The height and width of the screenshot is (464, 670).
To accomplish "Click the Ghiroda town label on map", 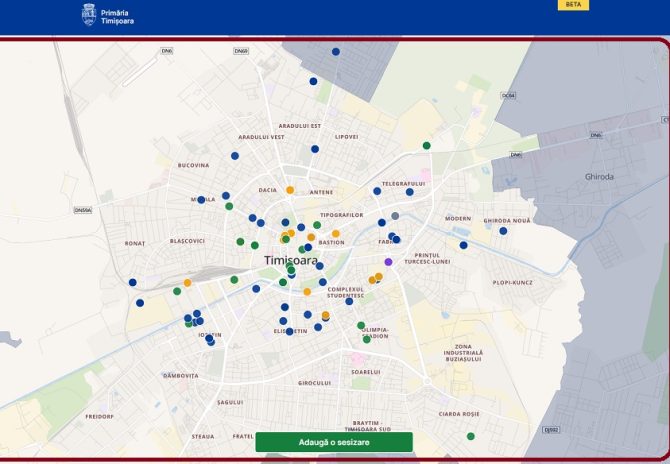I will click(x=599, y=177).
